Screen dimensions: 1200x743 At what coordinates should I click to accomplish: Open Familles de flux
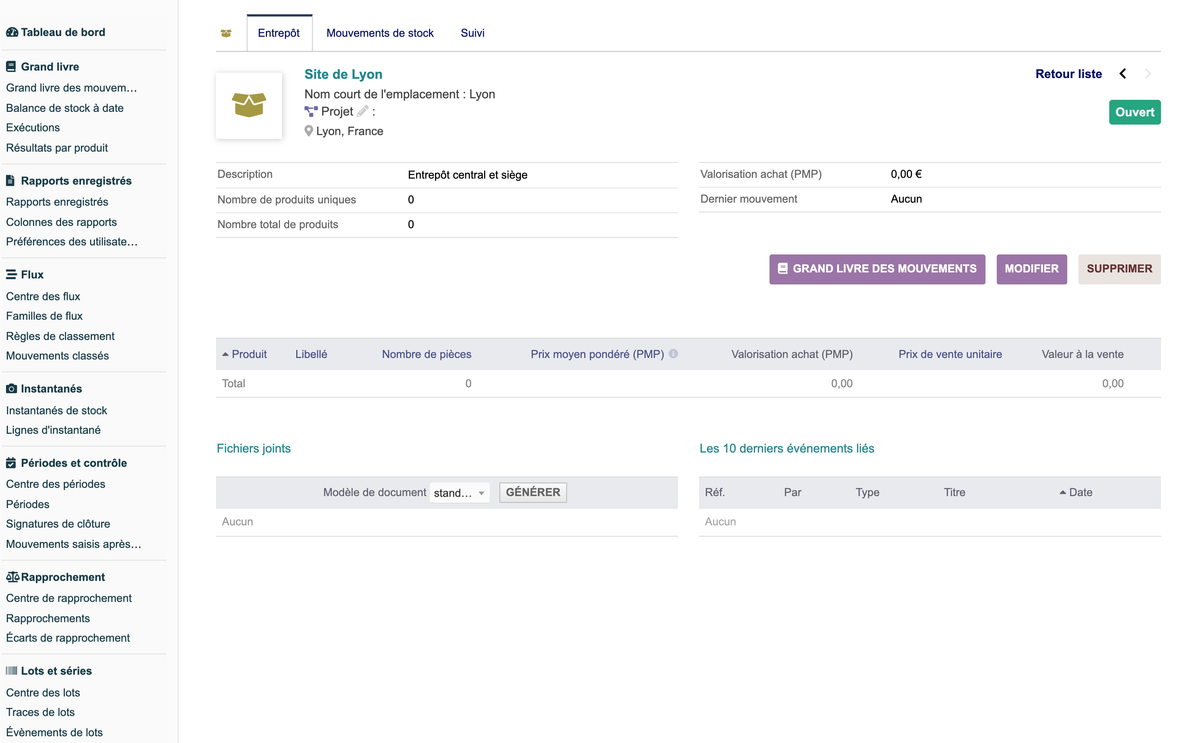45,316
